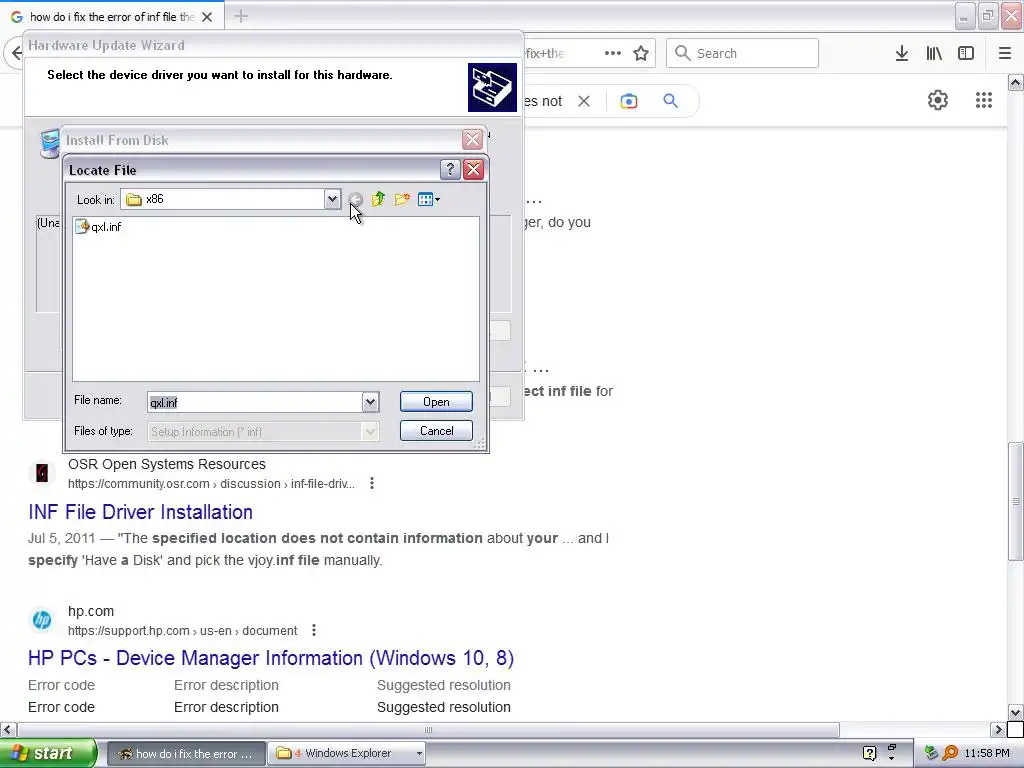Click the File name input field
The image size is (1024, 768).
coord(255,402)
